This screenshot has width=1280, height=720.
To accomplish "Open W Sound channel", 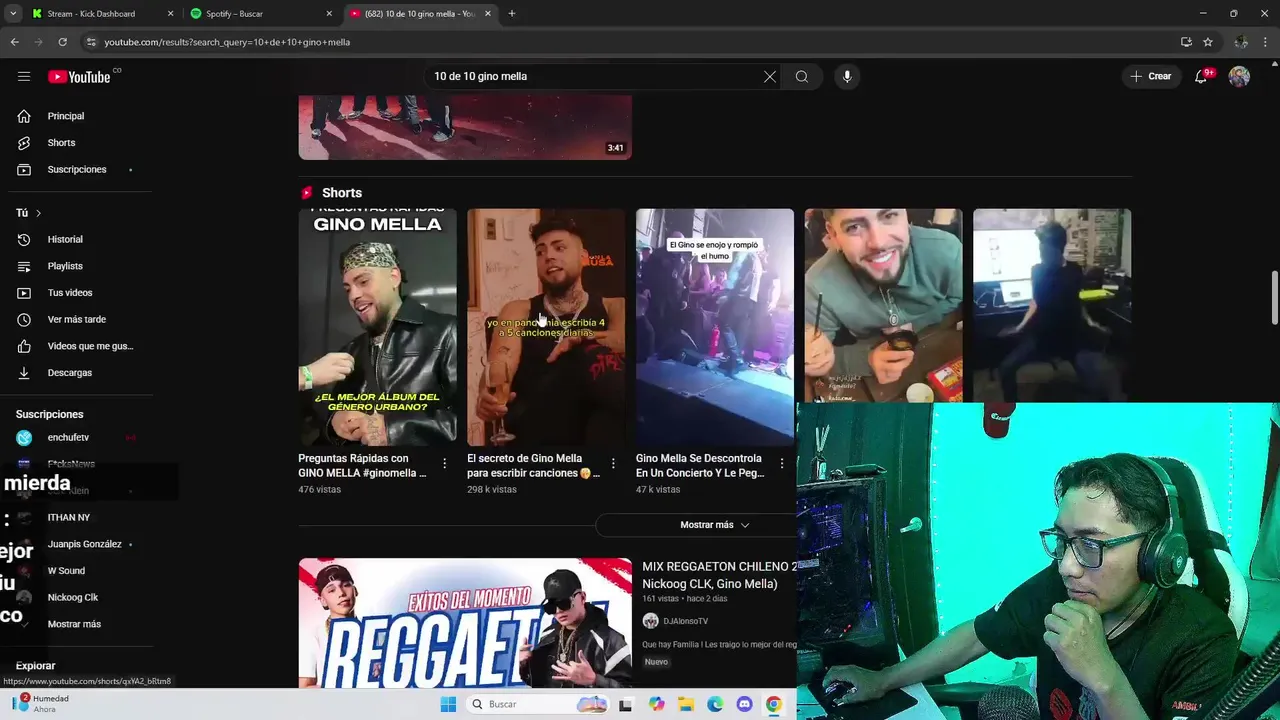I will point(66,571).
